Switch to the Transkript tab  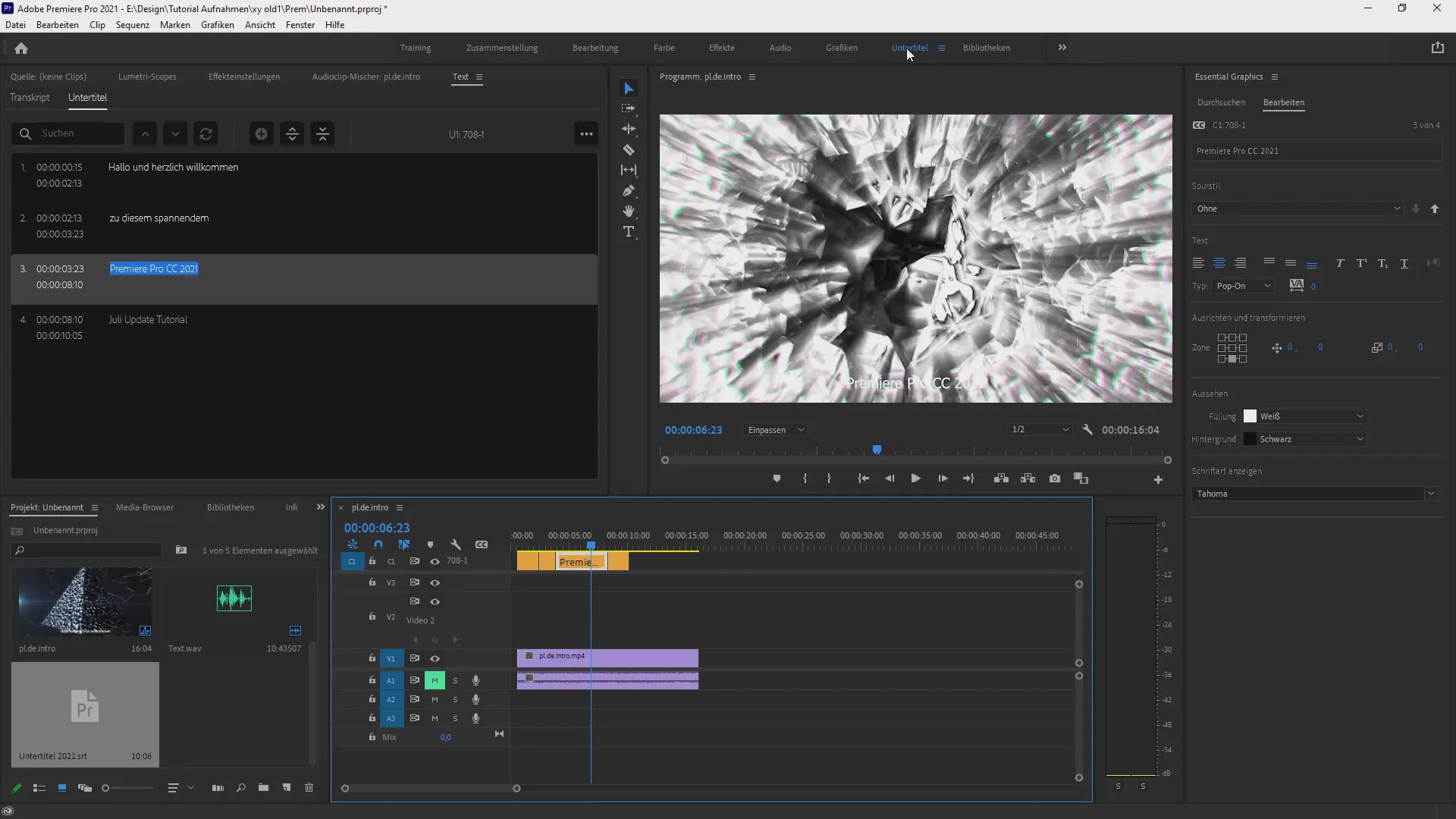tap(30, 98)
